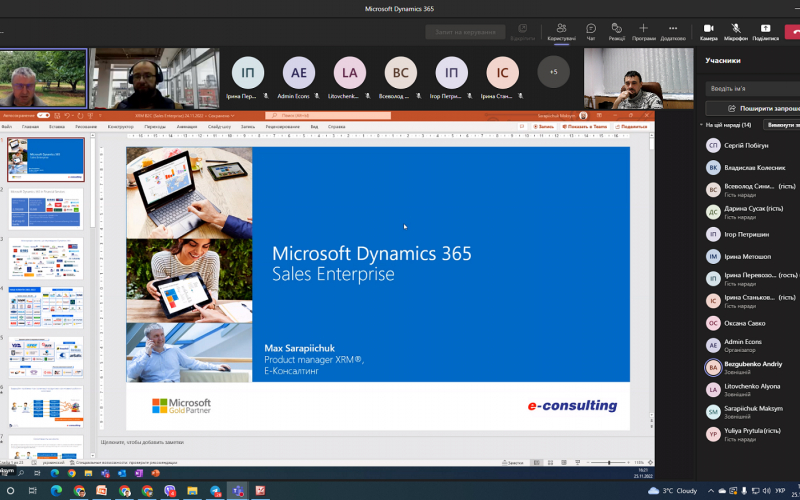This screenshot has width=800, height=500.
Task: Click the headphones man video tile
Action: tap(155, 79)
